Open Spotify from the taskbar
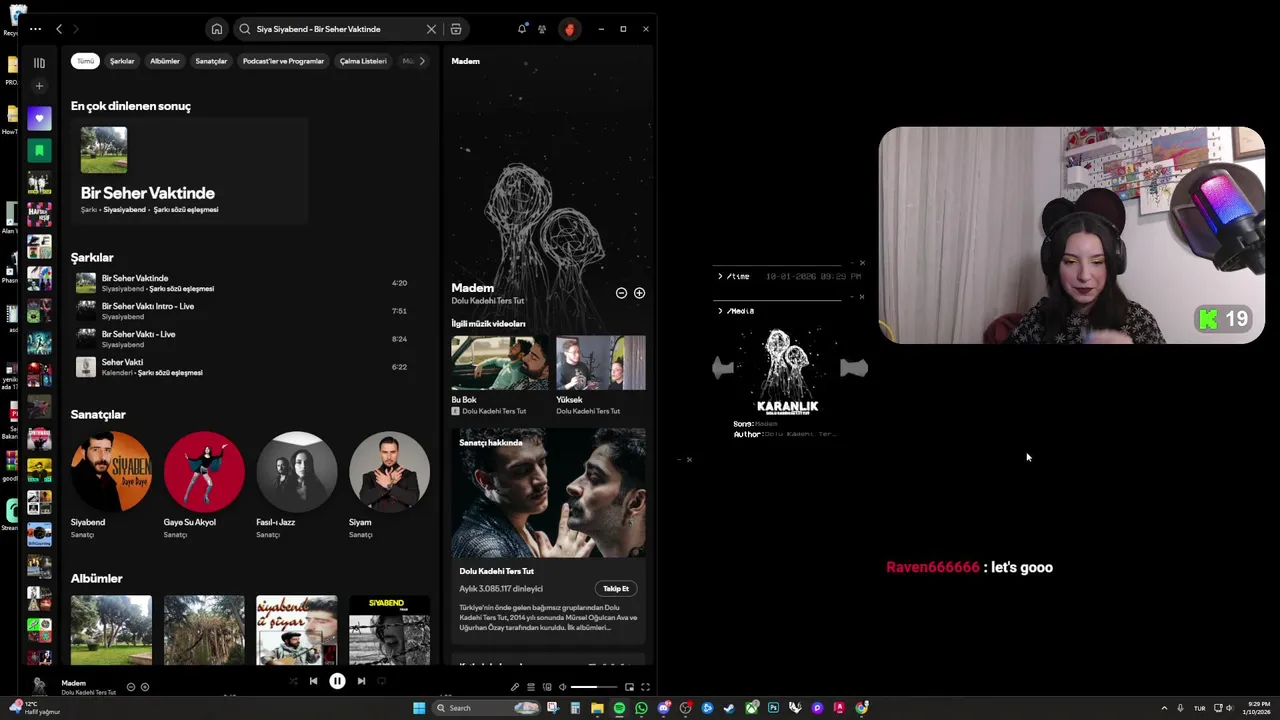Viewport: 1280px width, 720px height. pyautogui.click(x=619, y=708)
